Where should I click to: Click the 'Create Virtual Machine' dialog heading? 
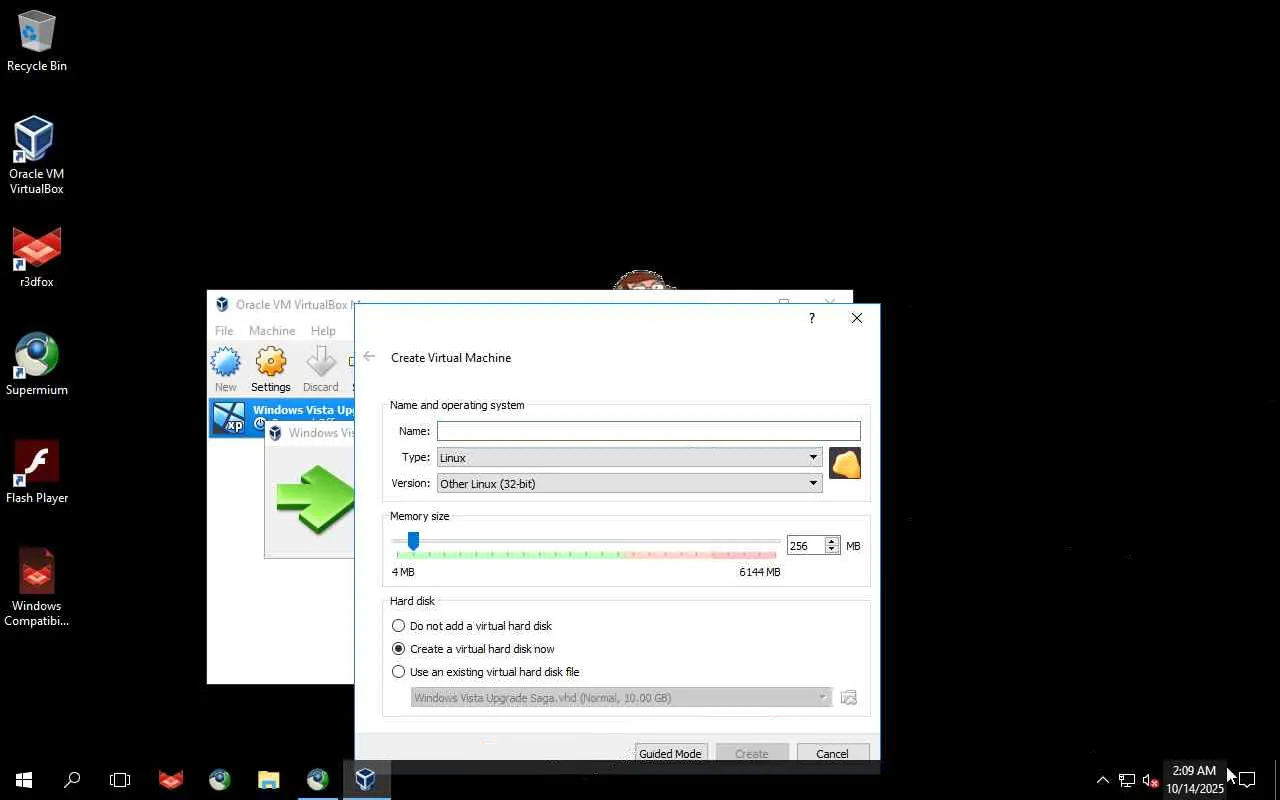coord(451,358)
